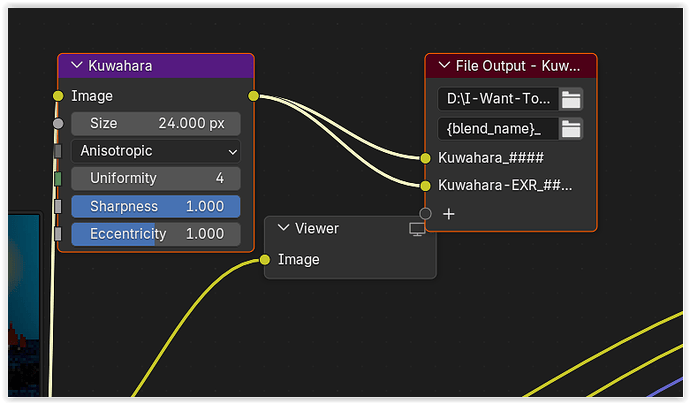Collapse the Viewer node chevron
Screen dimensions: 690x403
(x=283, y=228)
